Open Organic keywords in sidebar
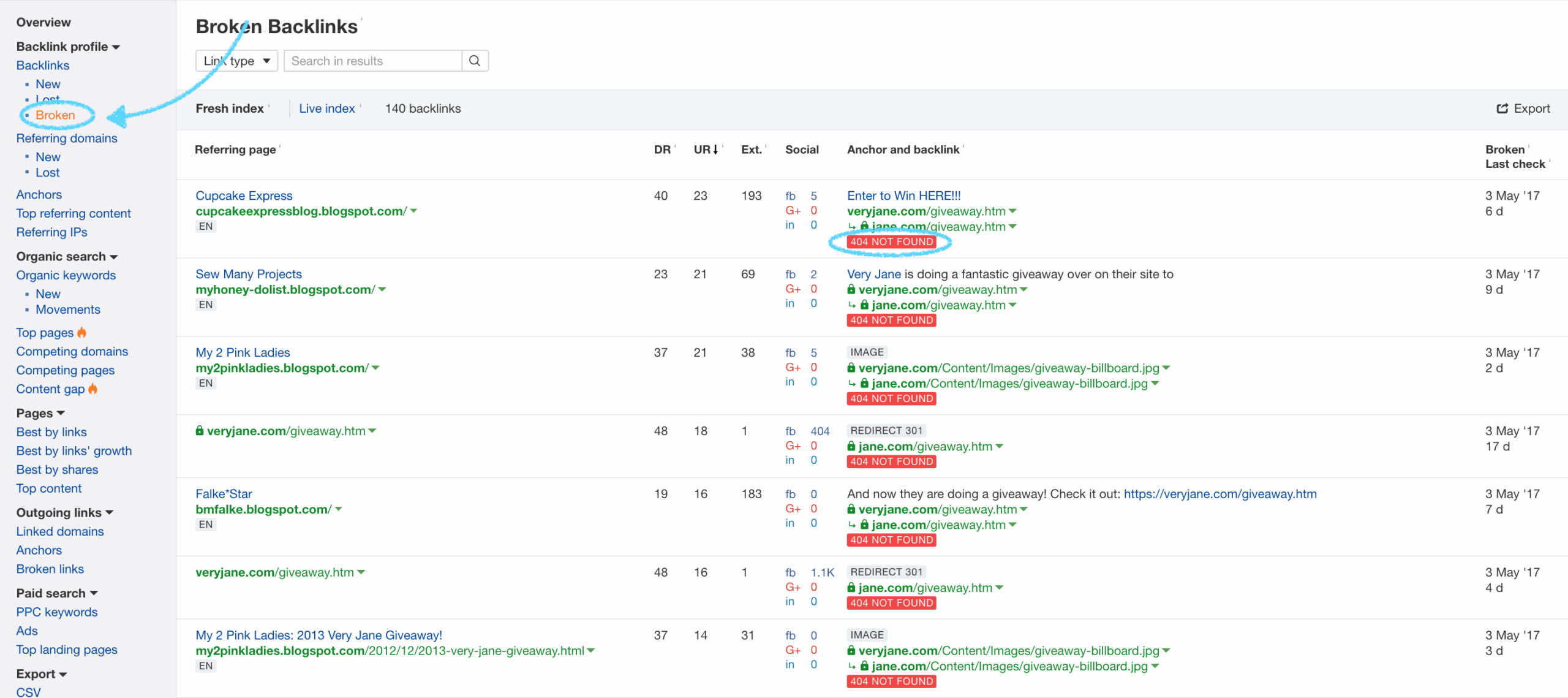1568x698 pixels. [66, 275]
